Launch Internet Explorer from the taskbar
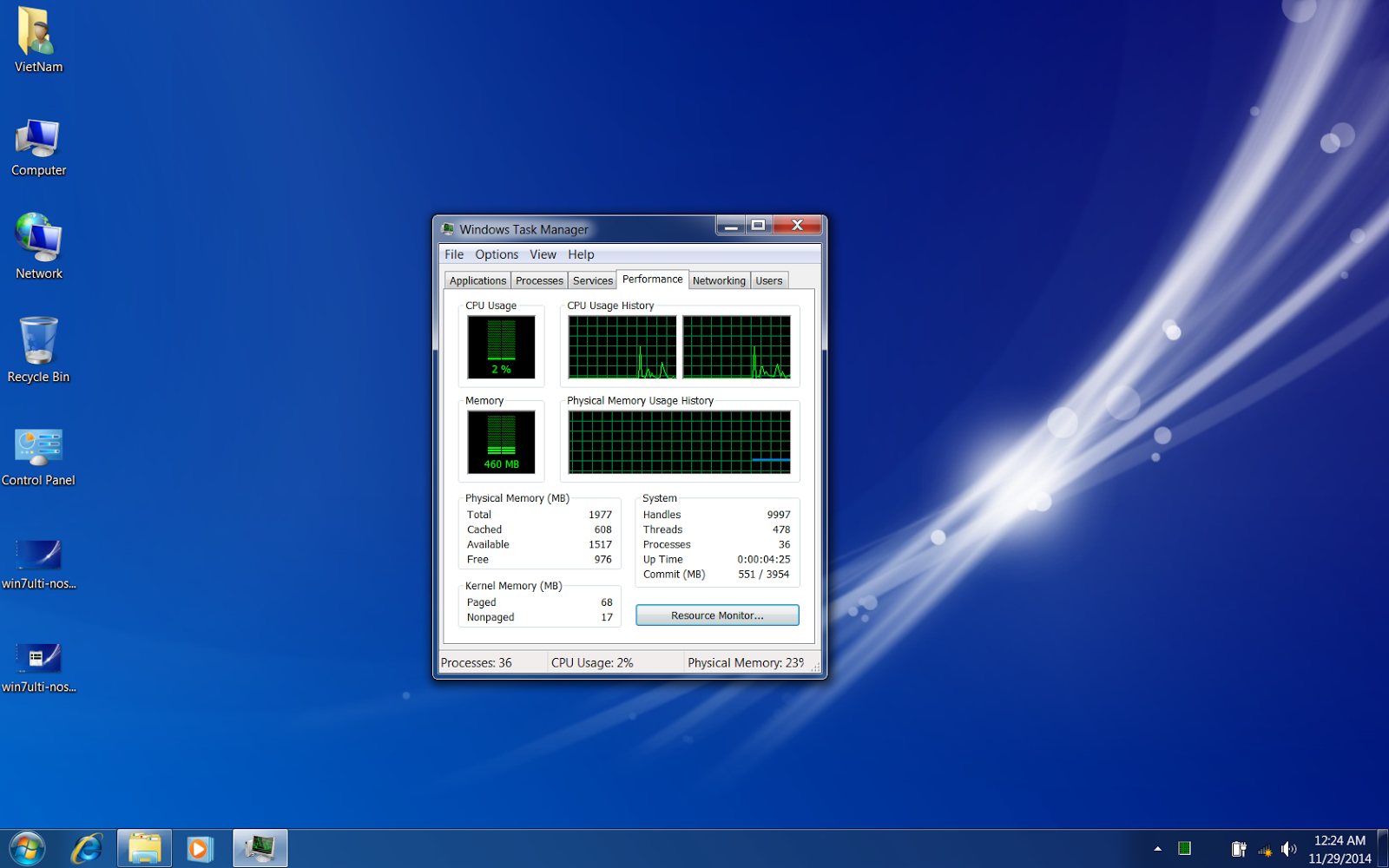The image size is (1389, 868). click(87, 848)
